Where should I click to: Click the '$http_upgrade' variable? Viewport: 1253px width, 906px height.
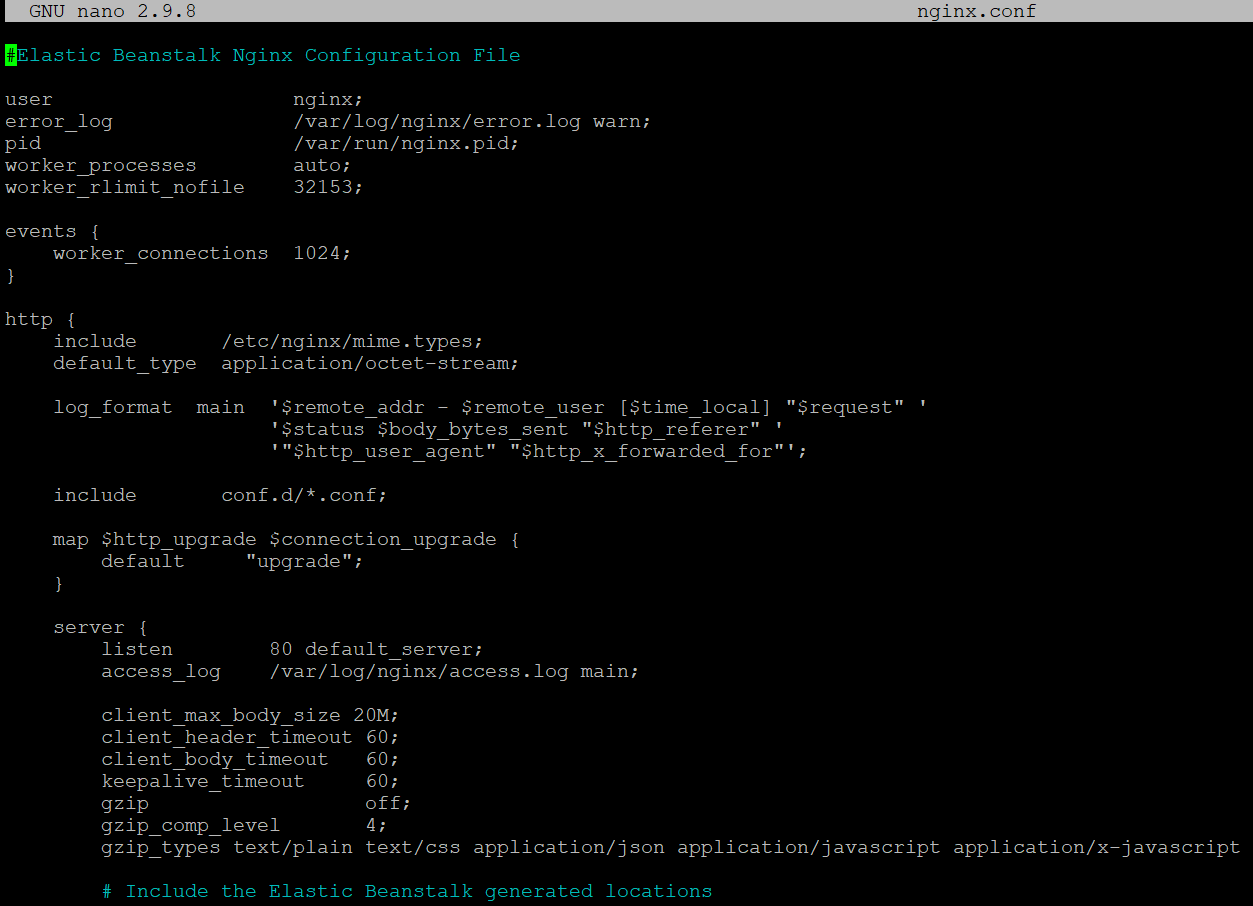click(179, 539)
